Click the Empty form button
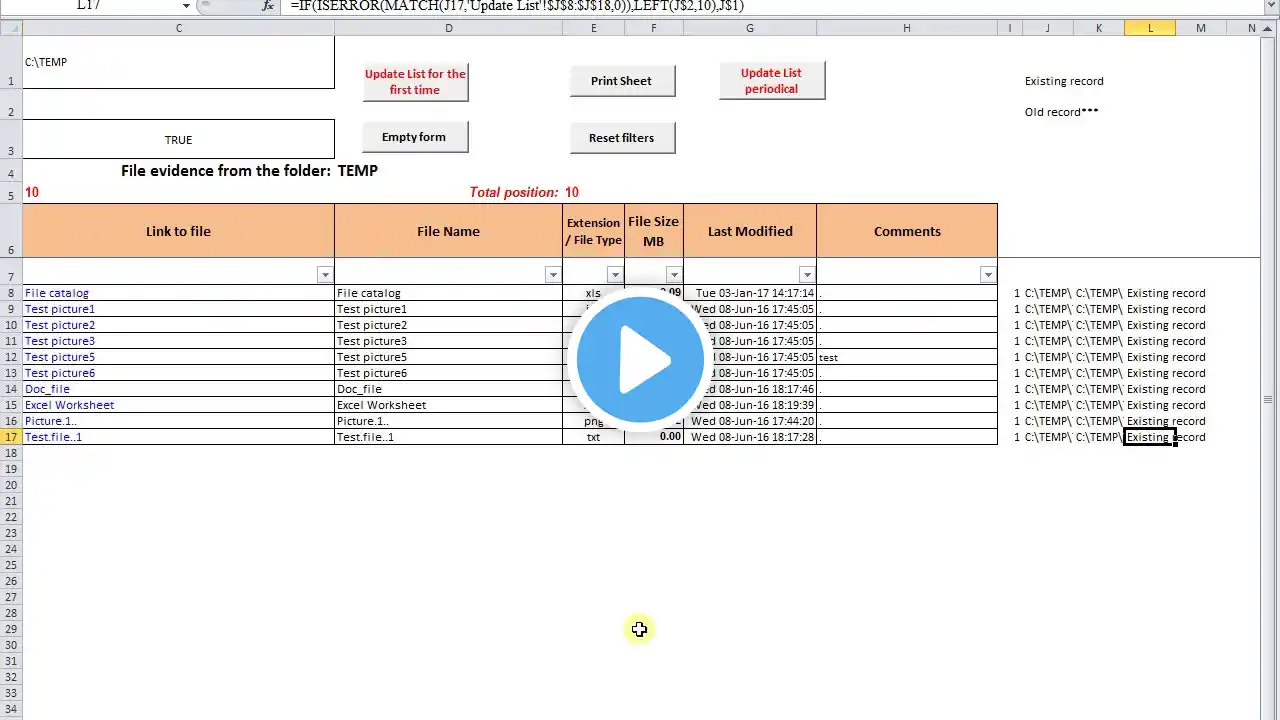This screenshot has width=1280, height=720. click(x=414, y=137)
